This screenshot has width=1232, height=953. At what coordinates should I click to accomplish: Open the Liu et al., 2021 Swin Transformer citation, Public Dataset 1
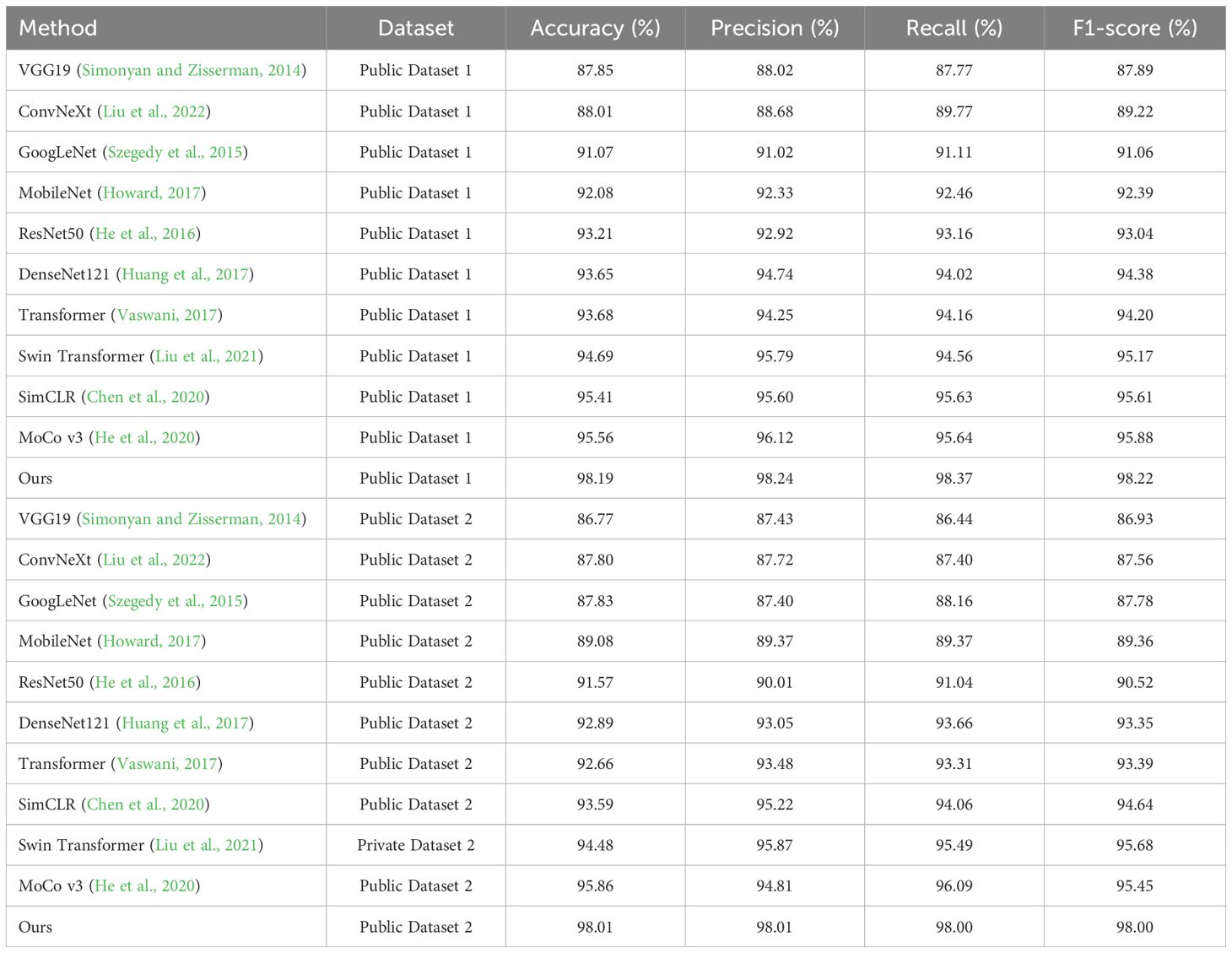click(206, 356)
